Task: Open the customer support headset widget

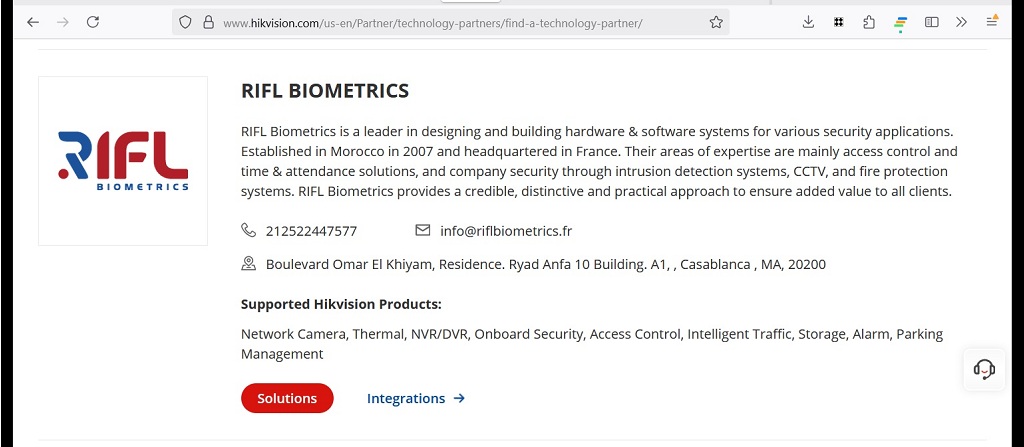Action: click(x=984, y=369)
